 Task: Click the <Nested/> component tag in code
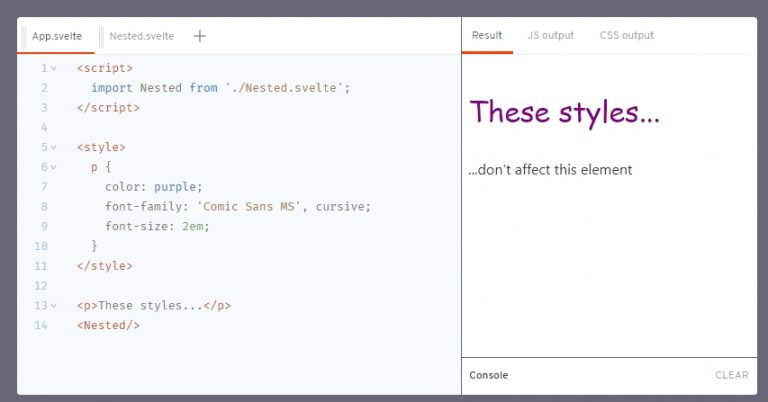click(108, 325)
